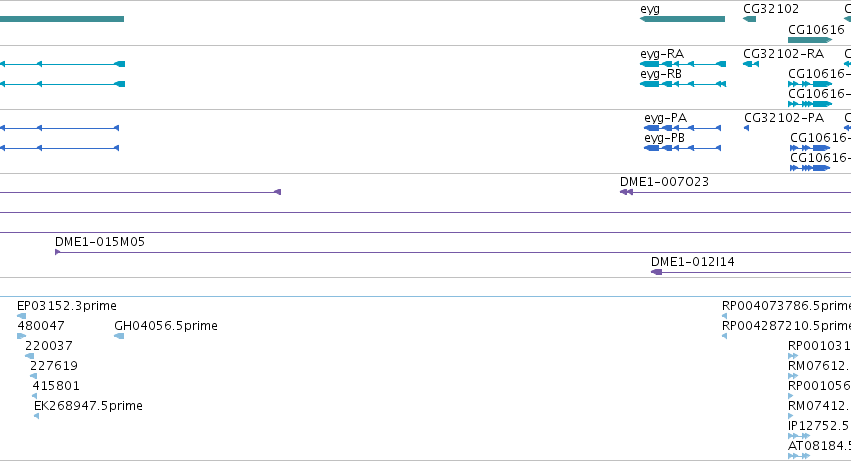Click the IP12752.5 EST label
The image size is (851, 461).
820,426
